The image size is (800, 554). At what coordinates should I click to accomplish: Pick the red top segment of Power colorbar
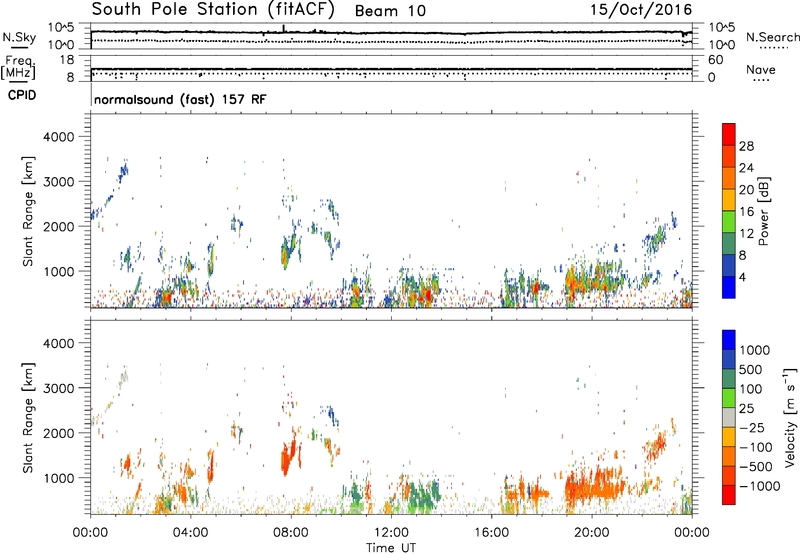tap(729, 134)
